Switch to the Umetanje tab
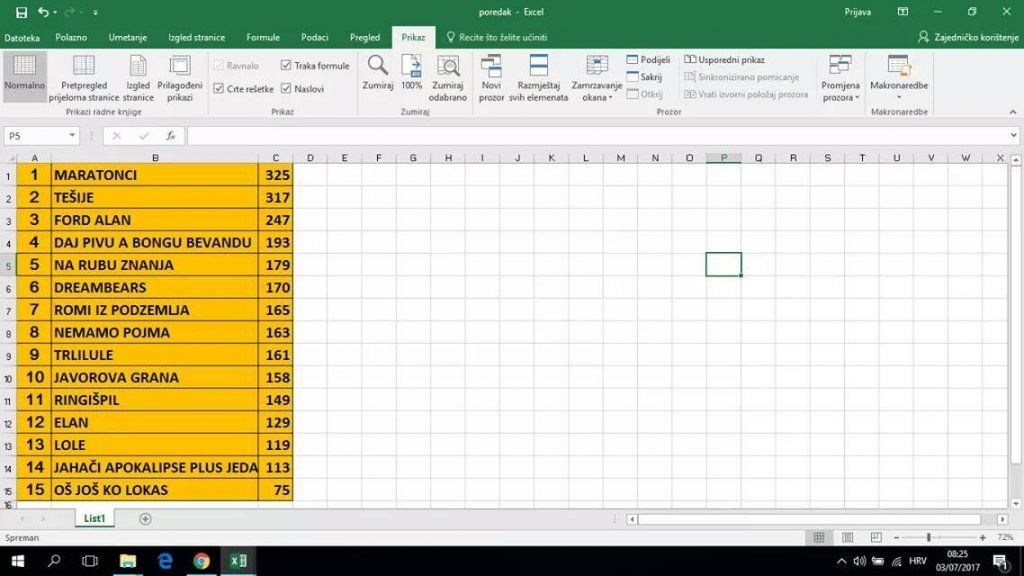The height and width of the screenshot is (576, 1024). pos(128,37)
